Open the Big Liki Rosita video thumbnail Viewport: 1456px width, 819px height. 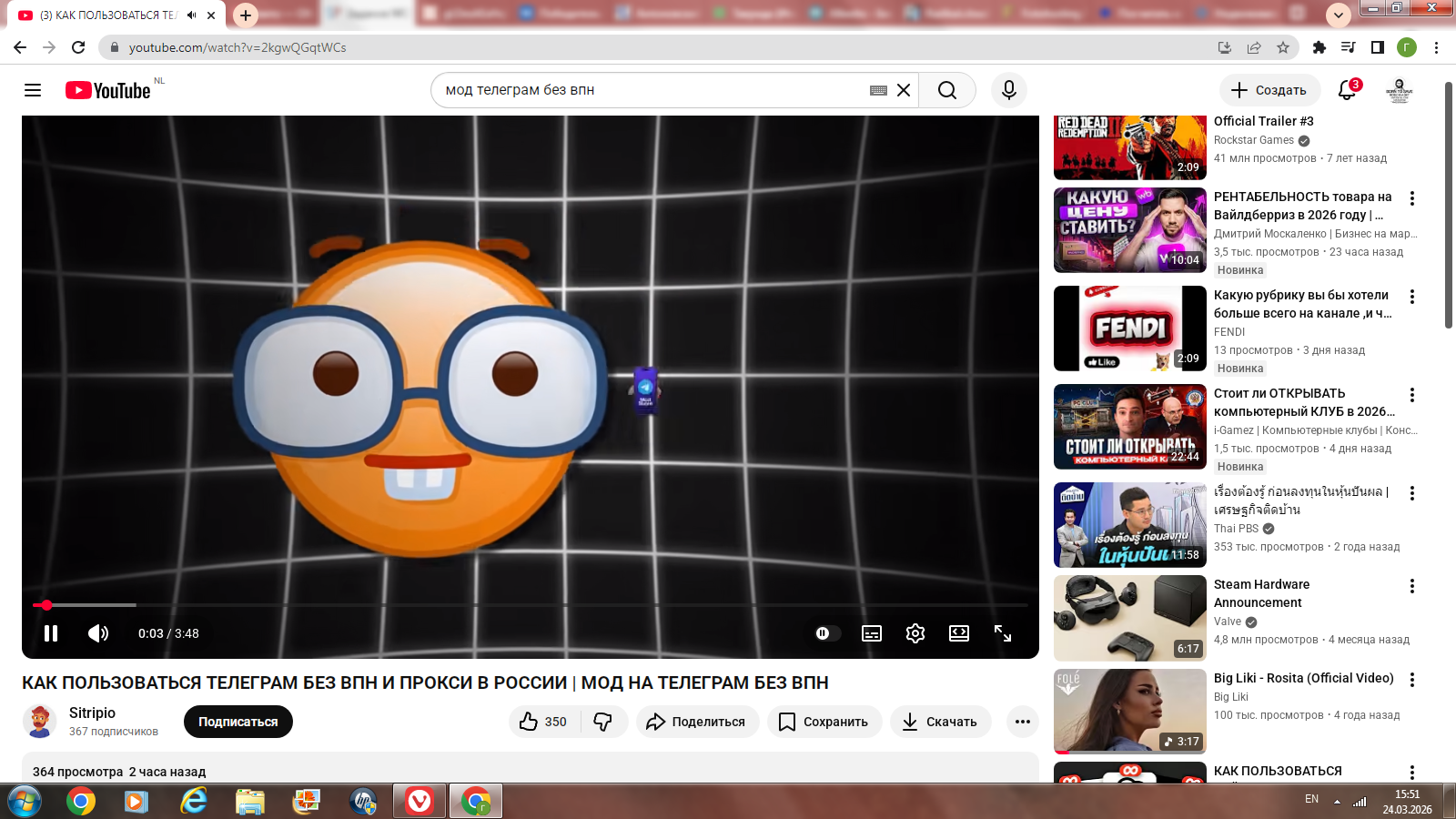click(x=1129, y=711)
